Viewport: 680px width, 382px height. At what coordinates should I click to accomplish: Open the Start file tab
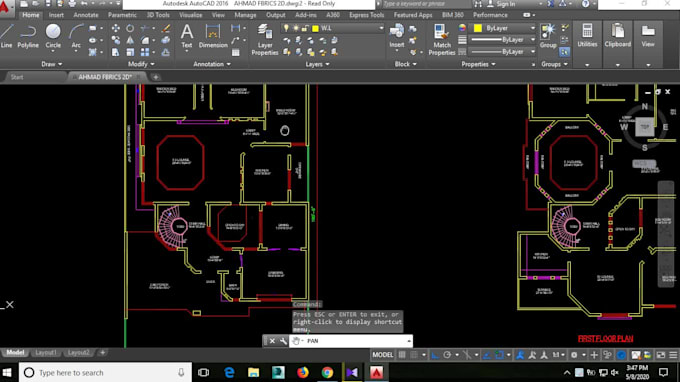(17, 77)
